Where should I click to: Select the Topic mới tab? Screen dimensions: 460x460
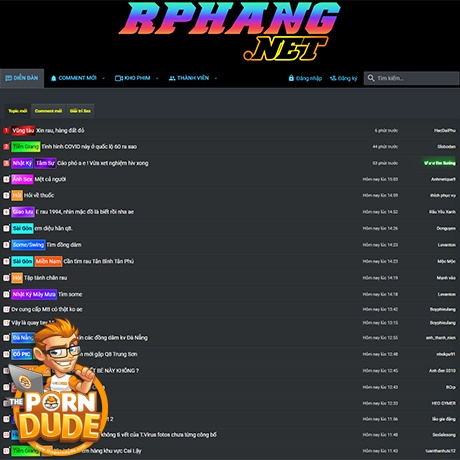click(18, 111)
